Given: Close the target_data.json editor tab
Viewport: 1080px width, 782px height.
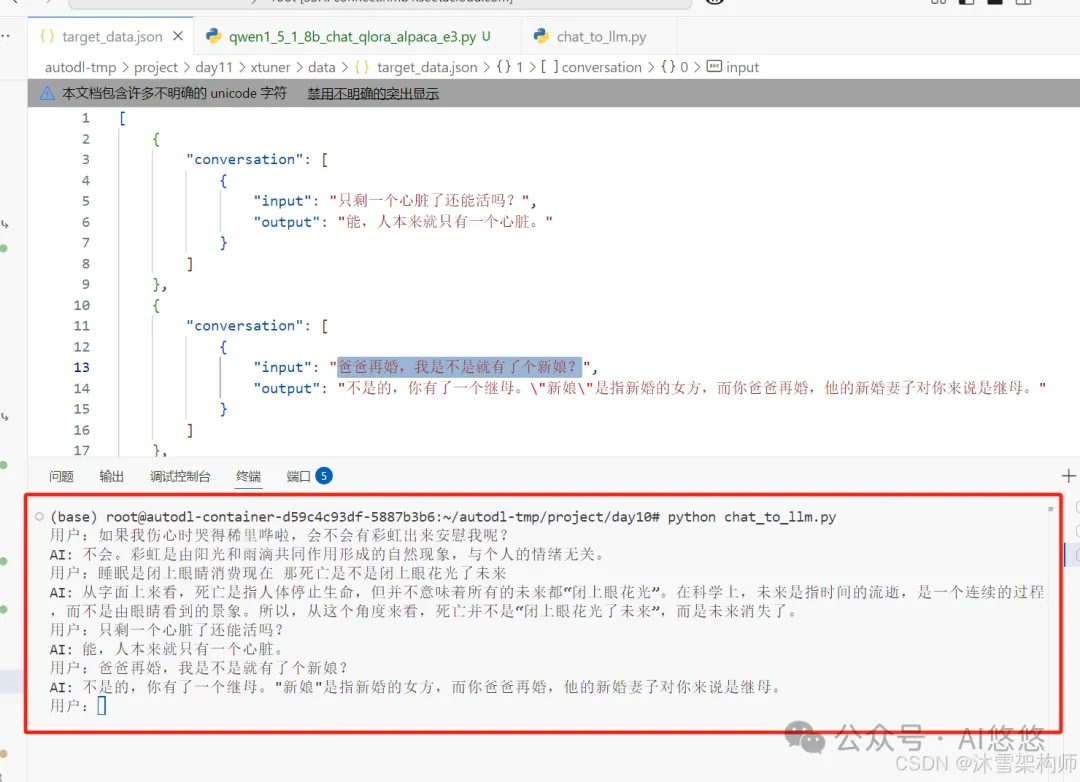Looking at the screenshot, I should point(178,36).
